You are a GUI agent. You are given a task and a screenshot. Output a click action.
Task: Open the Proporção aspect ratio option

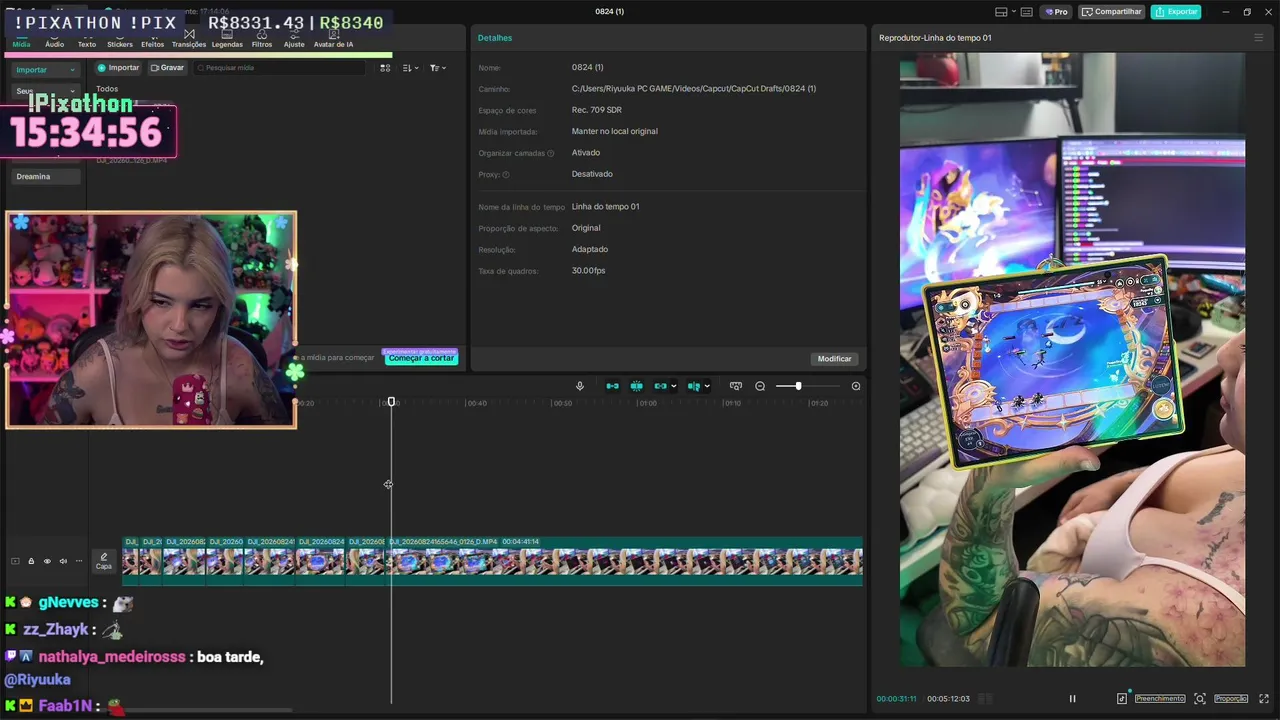(1231, 699)
